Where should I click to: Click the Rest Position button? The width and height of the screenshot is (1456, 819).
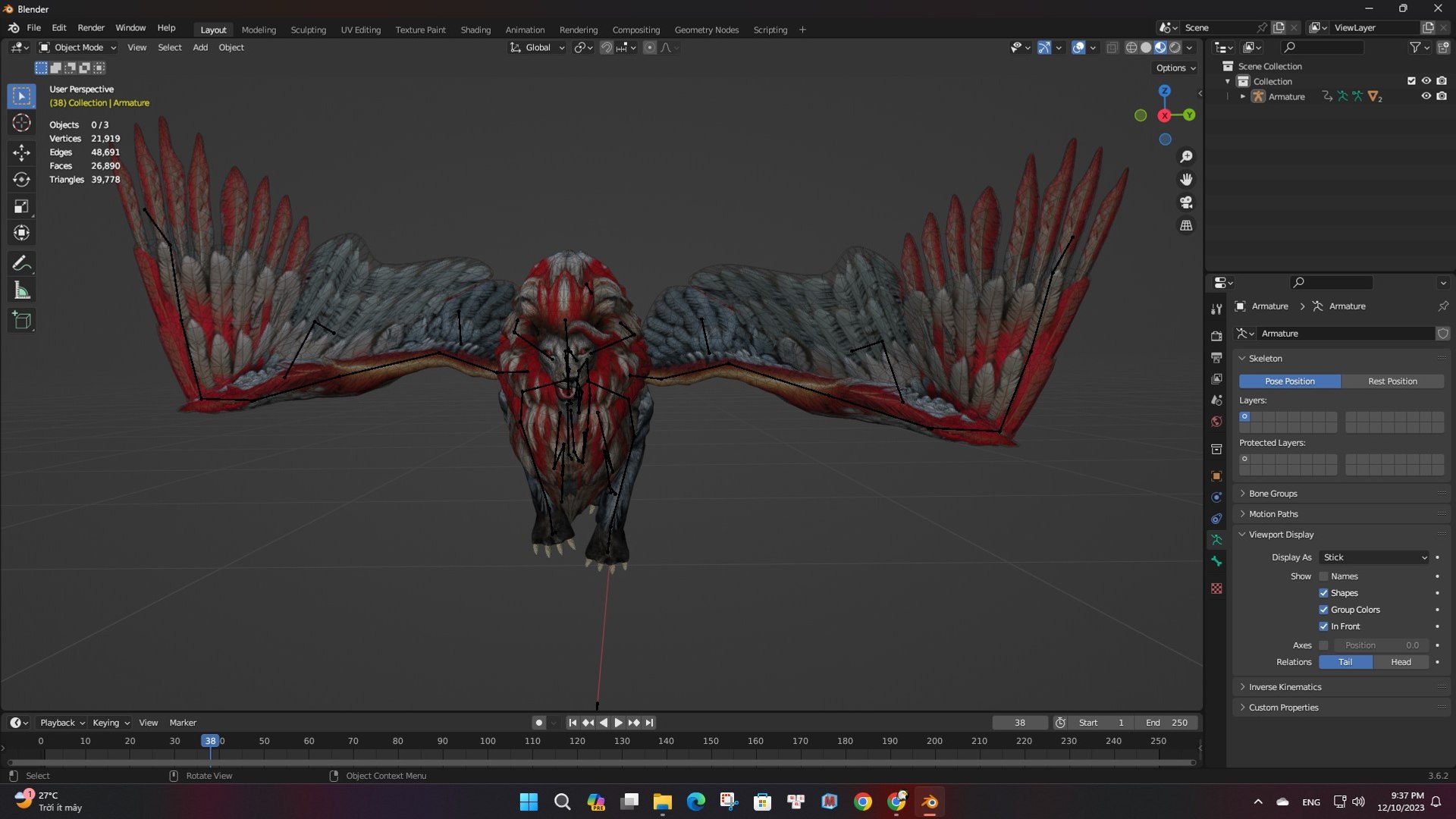(x=1392, y=381)
